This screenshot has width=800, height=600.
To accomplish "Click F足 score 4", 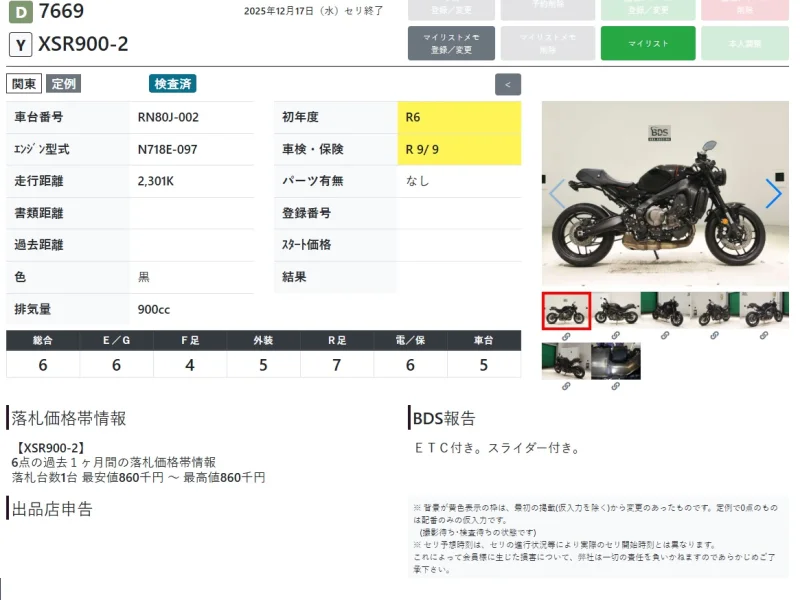I will click(190, 365).
